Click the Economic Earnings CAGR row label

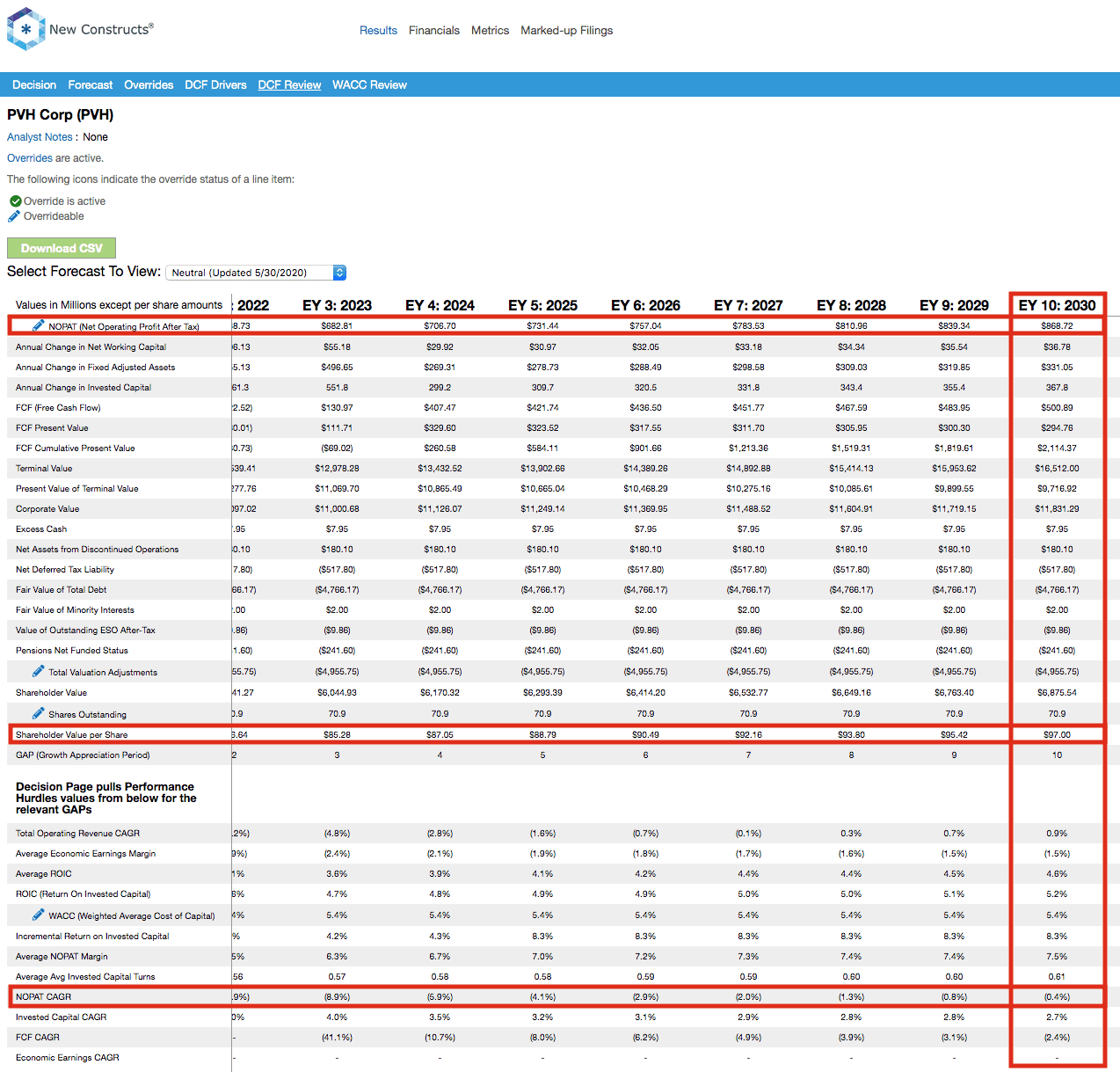(68, 1057)
